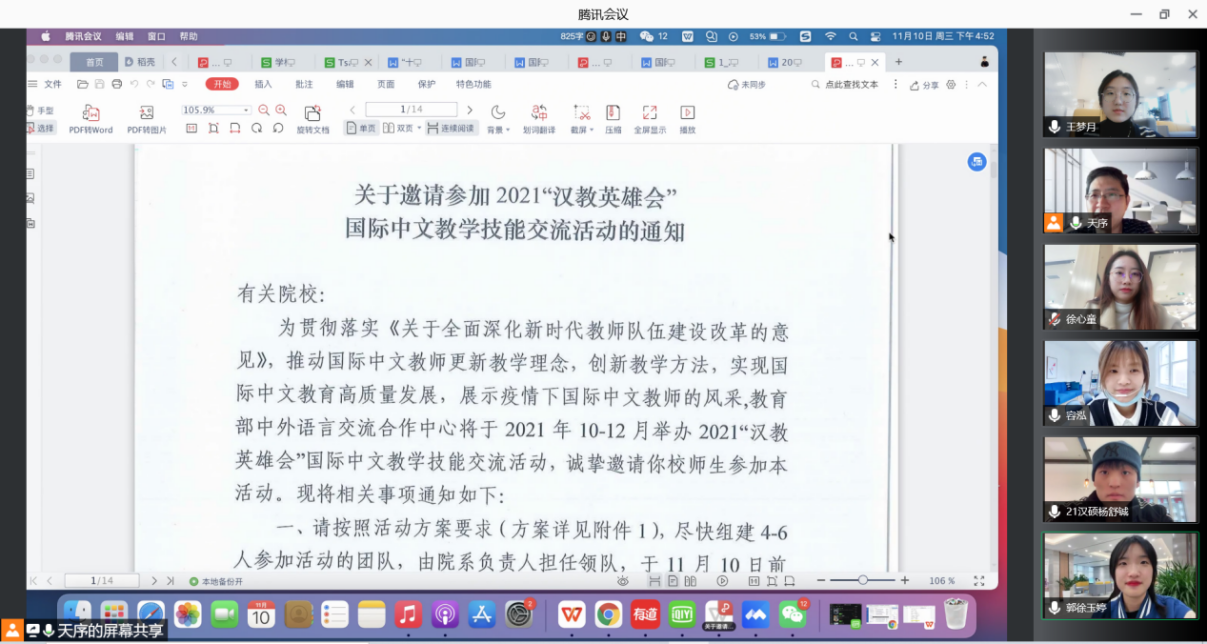Switch to the 插入 ribbon tab
The height and width of the screenshot is (644, 1207).
(262, 84)
